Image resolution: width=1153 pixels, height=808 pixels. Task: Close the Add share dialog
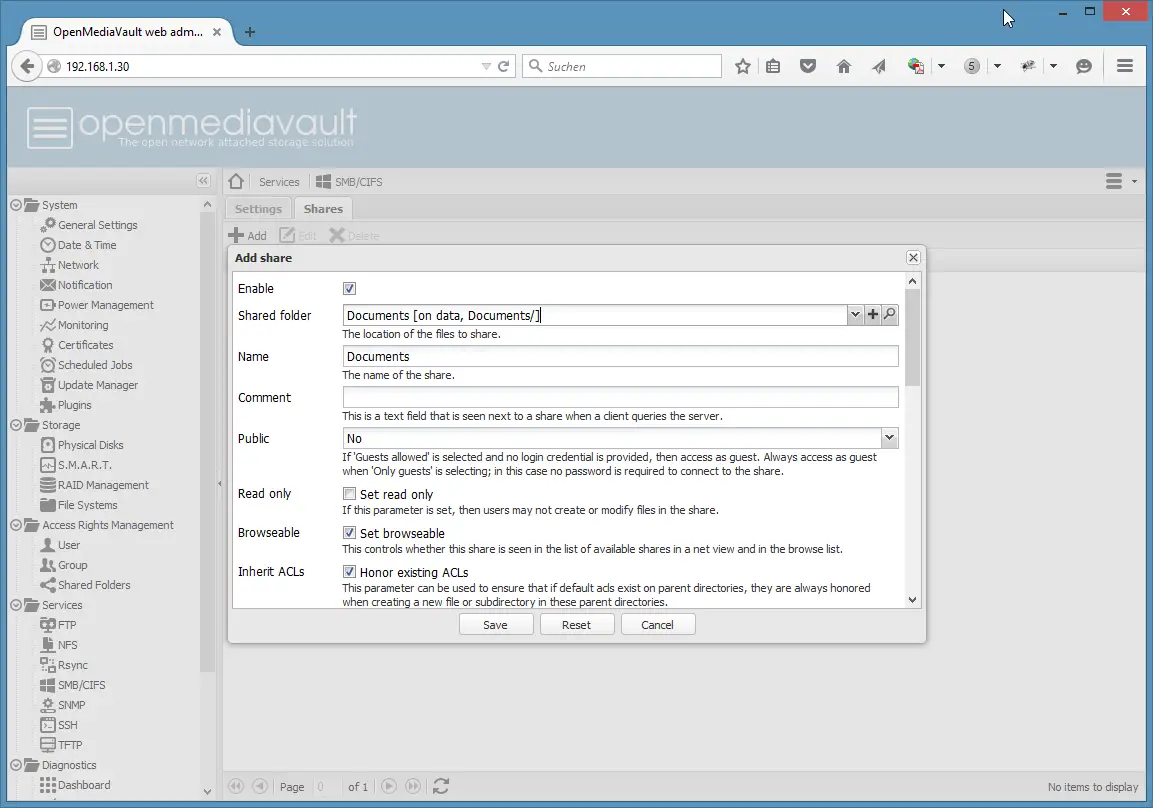913,257
